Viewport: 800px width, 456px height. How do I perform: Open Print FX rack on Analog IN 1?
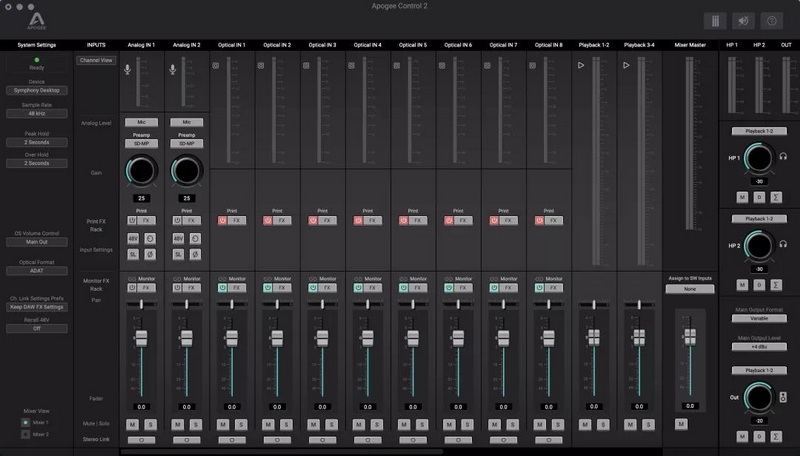[x=146, y=220]
